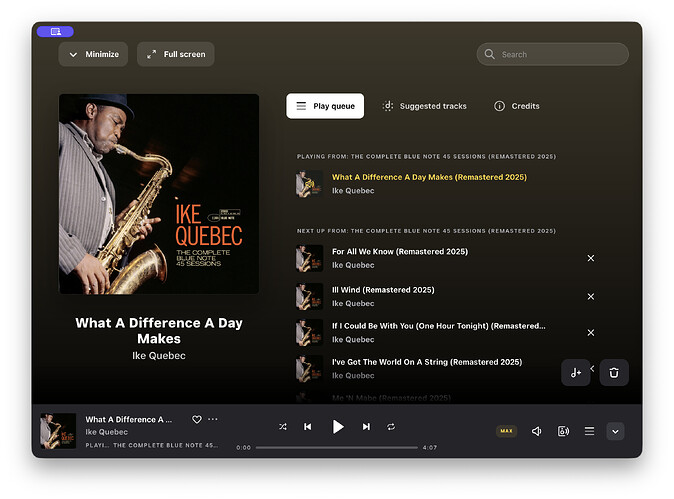This screenshot has height=499, width=674.
Task: Click the Credits info circle icon
Action: pyautogui.click(x=499, y=106)
